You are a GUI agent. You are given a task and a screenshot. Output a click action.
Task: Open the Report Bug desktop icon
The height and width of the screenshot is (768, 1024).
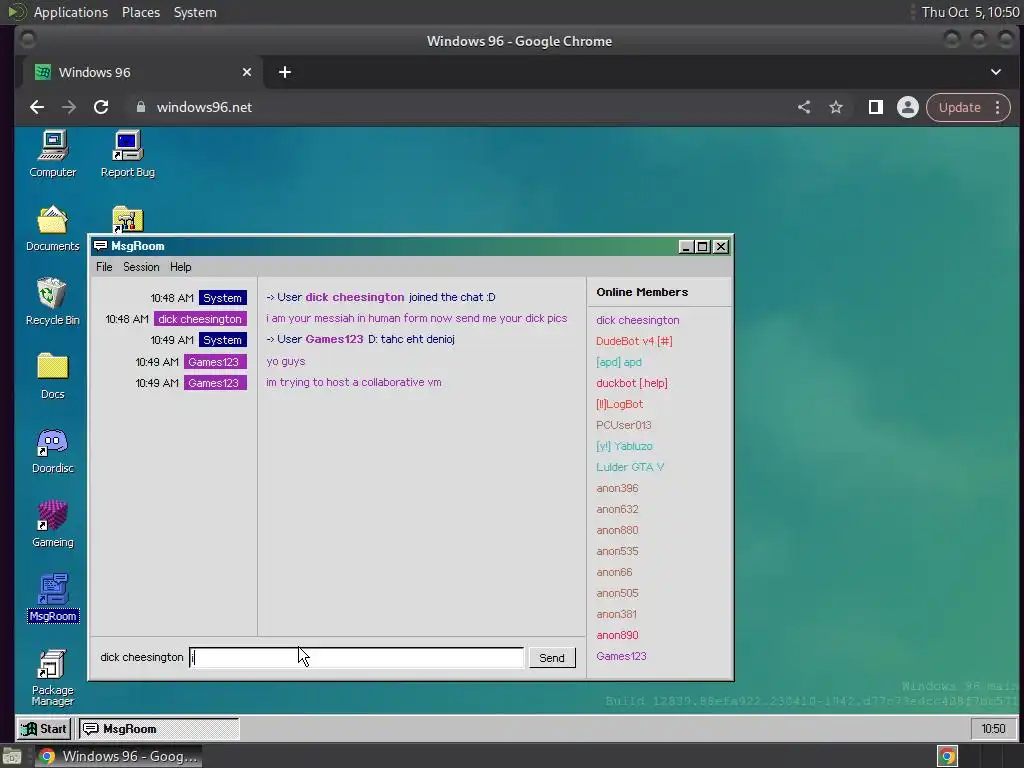pyautogui.click(x=127, y=154)
